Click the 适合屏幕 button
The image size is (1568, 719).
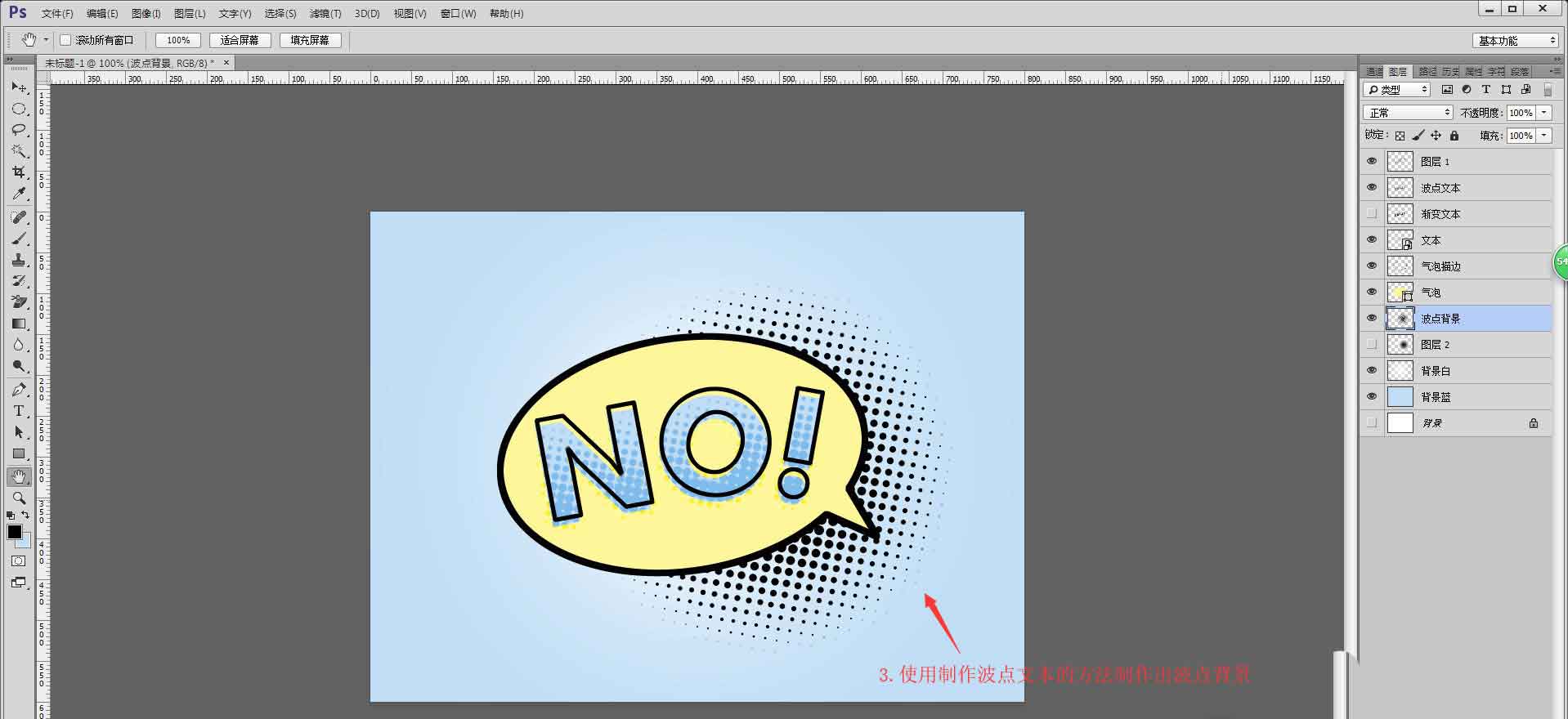[240, 40]
